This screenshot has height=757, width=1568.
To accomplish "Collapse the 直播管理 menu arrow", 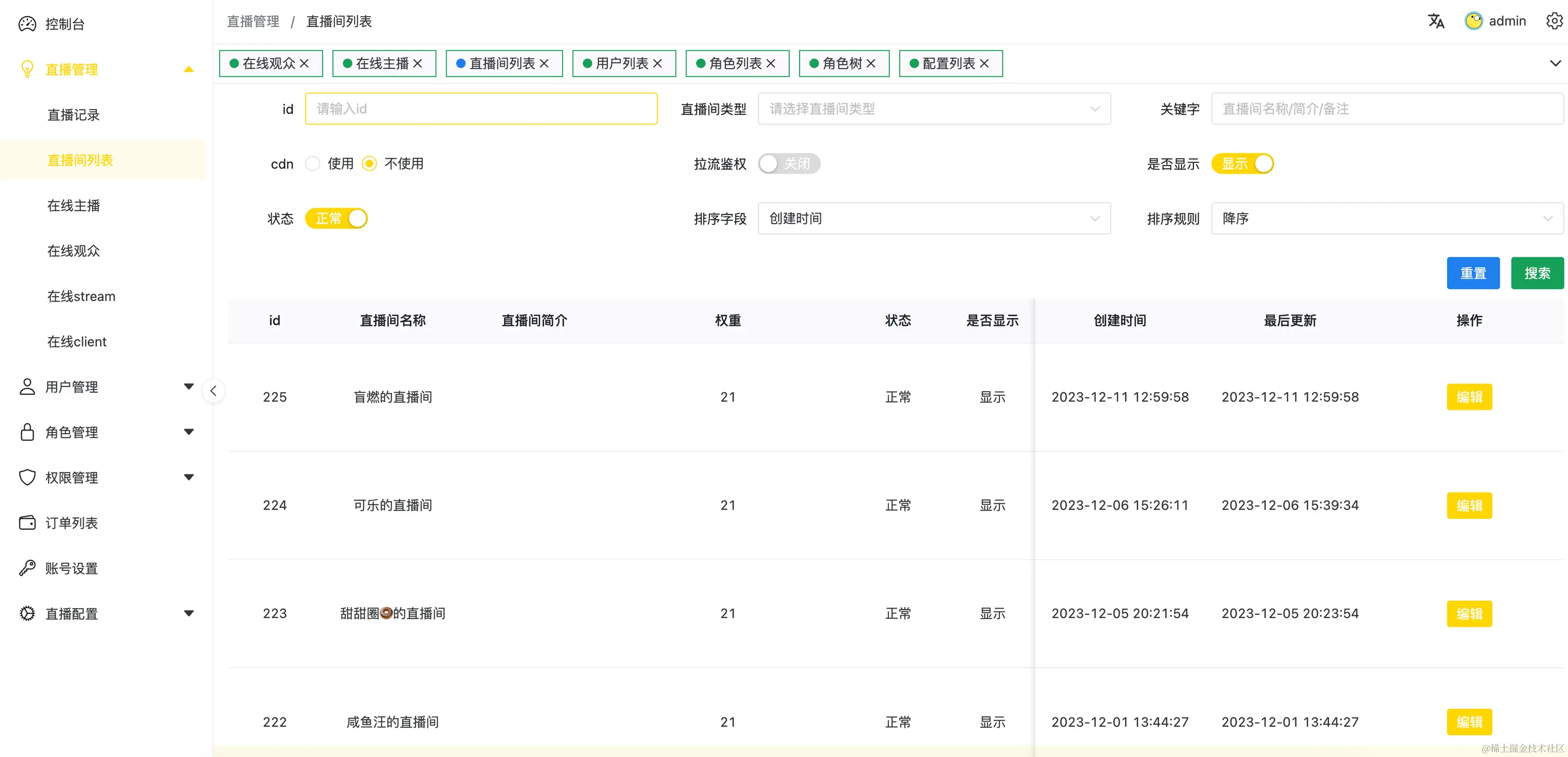I will pos(189,70).
